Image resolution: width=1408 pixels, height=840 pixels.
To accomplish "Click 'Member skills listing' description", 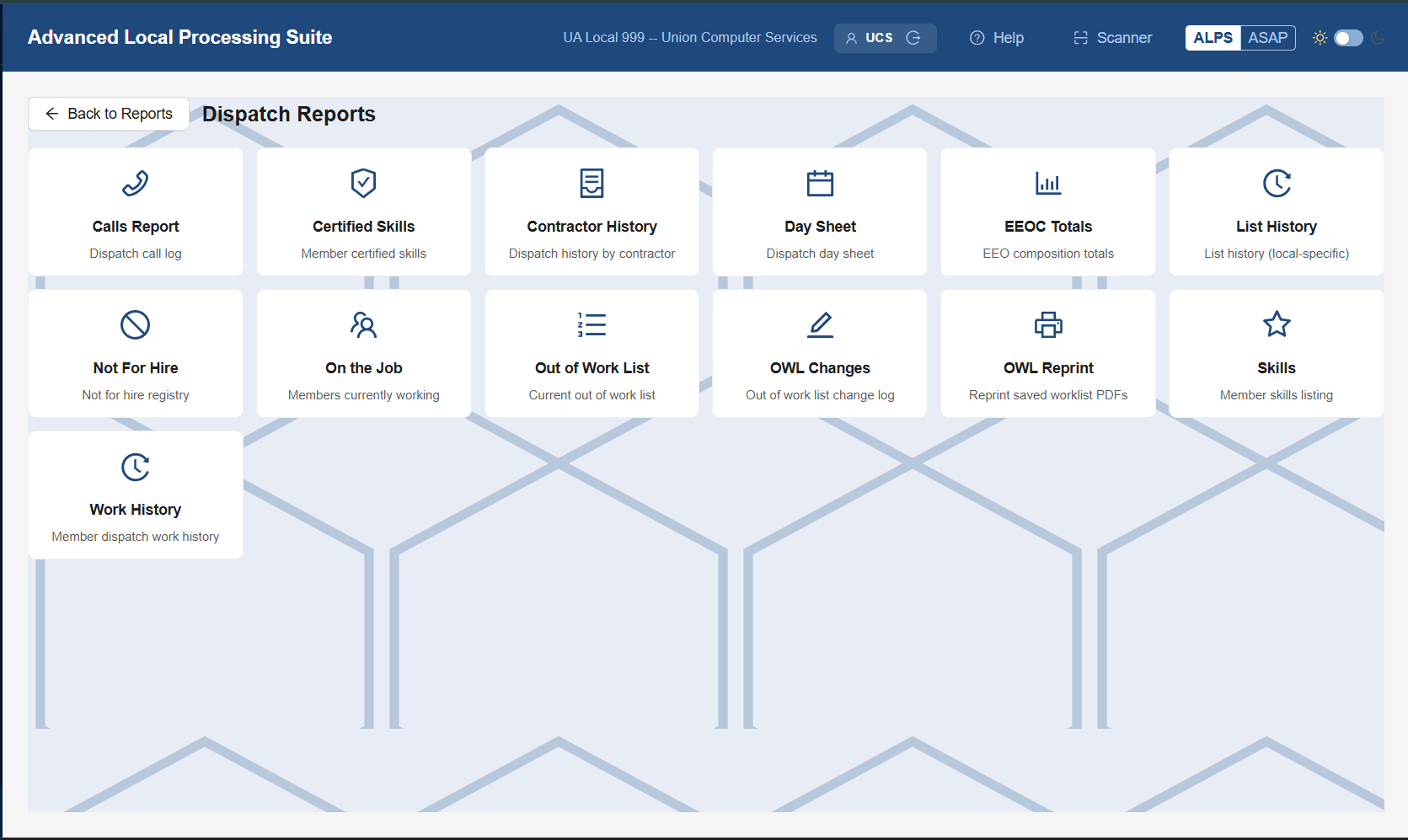I will pos(1277,395).
